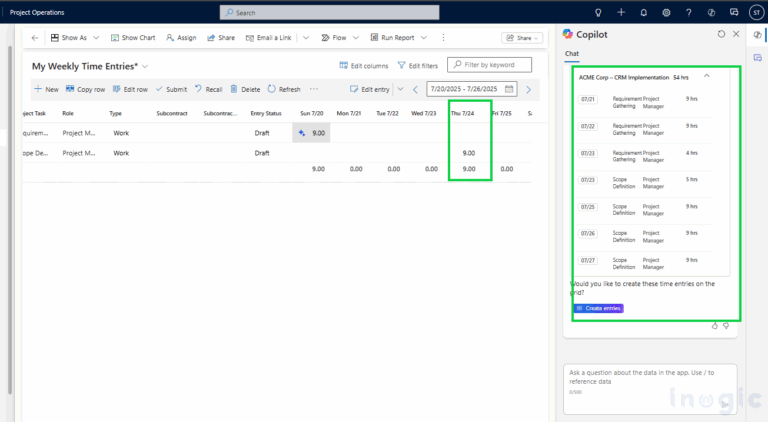The height and width of the screenshot is (422, 768).
Task: Expand the Show As dropdown chevron
Action: [96, 38]
